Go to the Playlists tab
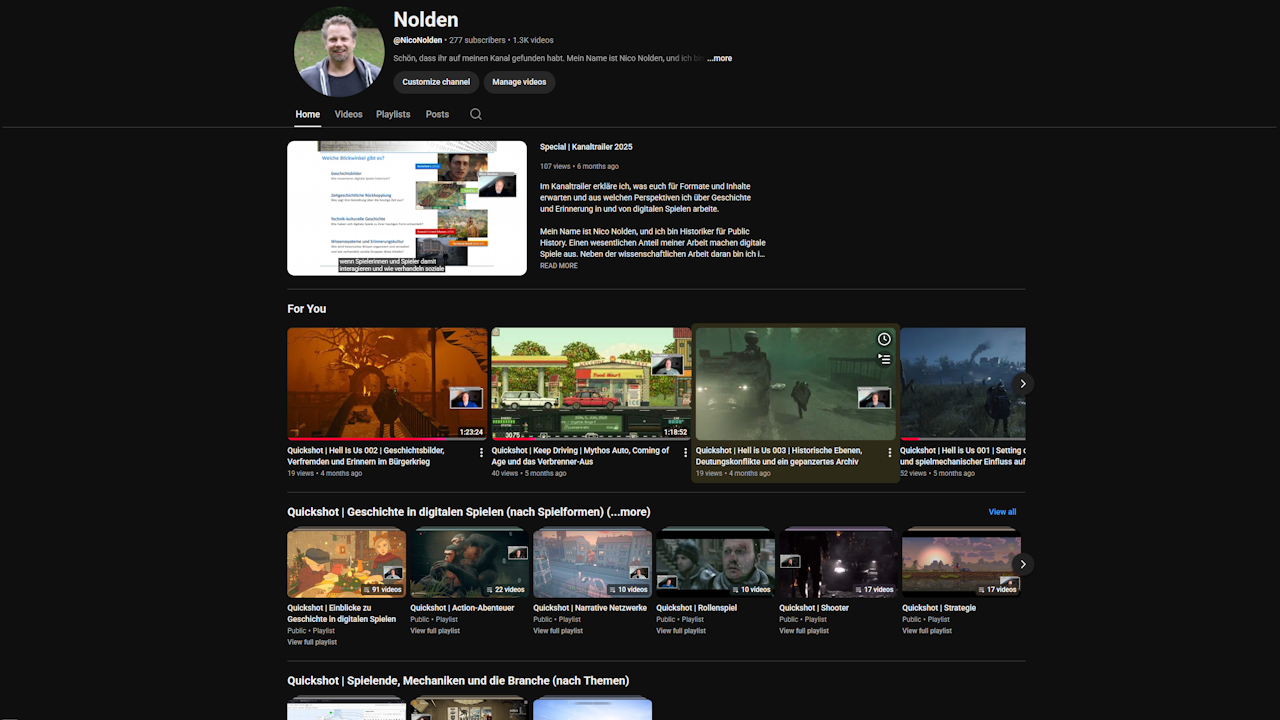The height and width of the screenshot is (720, 1280). coord(393,114)
